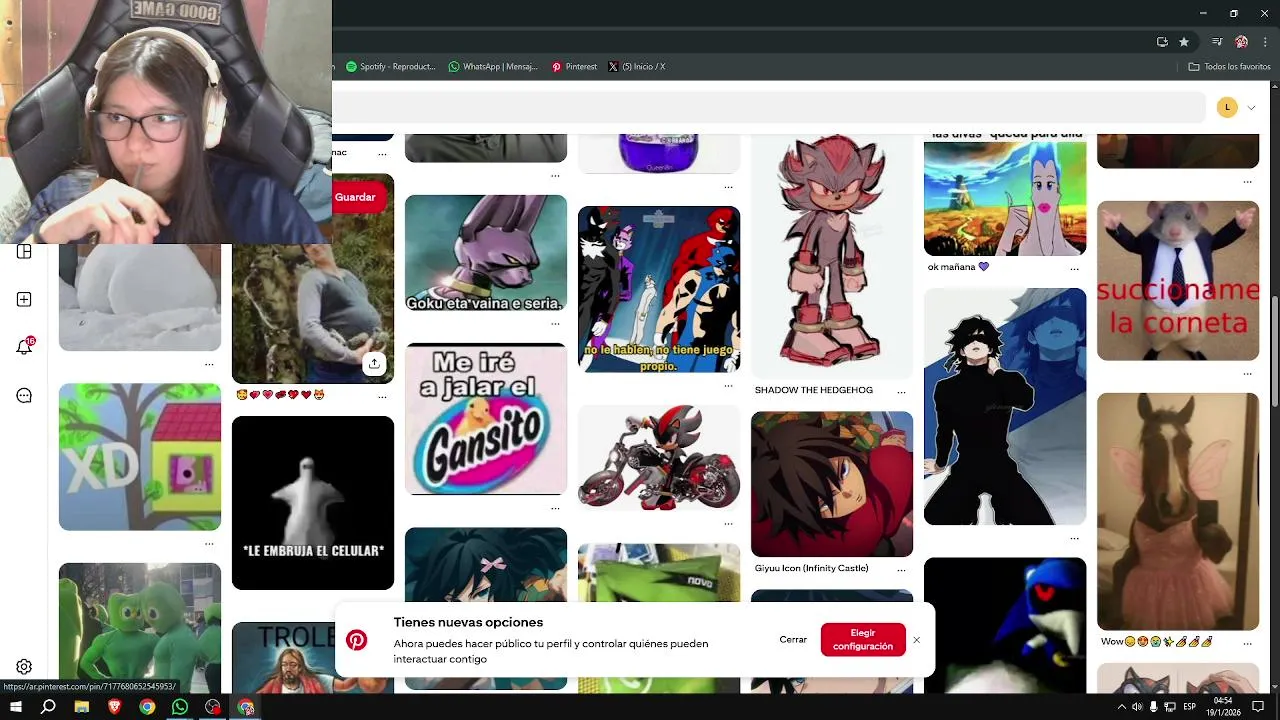Click the yellow L profile avatar

[1227, 107]
